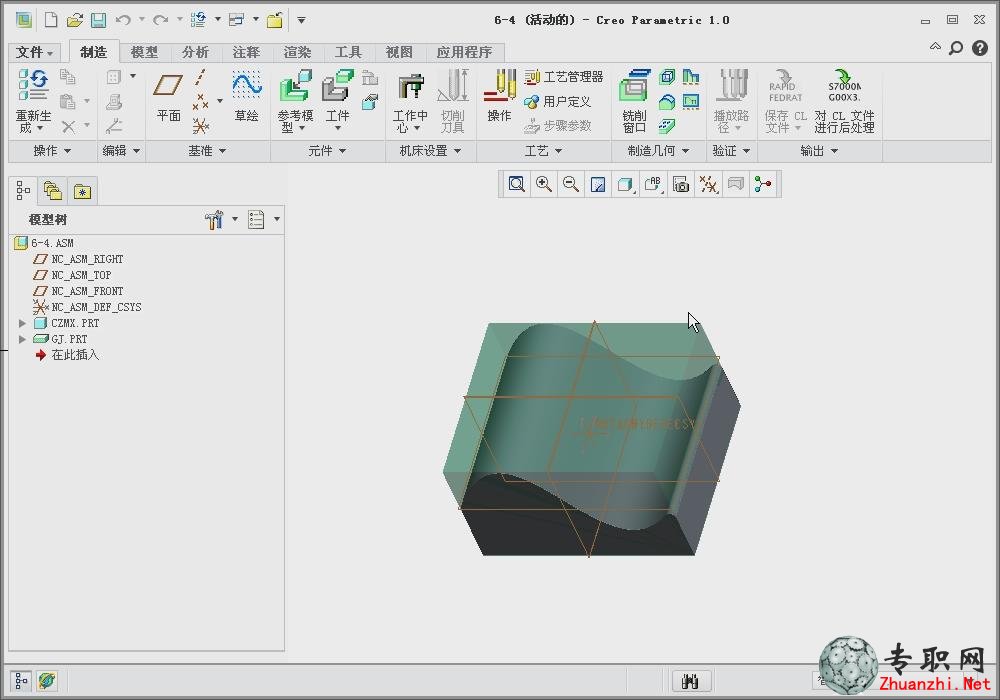Click User Defined (用户定义) button
The height and width of the screenshot is (700, 1000).
(x=557, y=101)
